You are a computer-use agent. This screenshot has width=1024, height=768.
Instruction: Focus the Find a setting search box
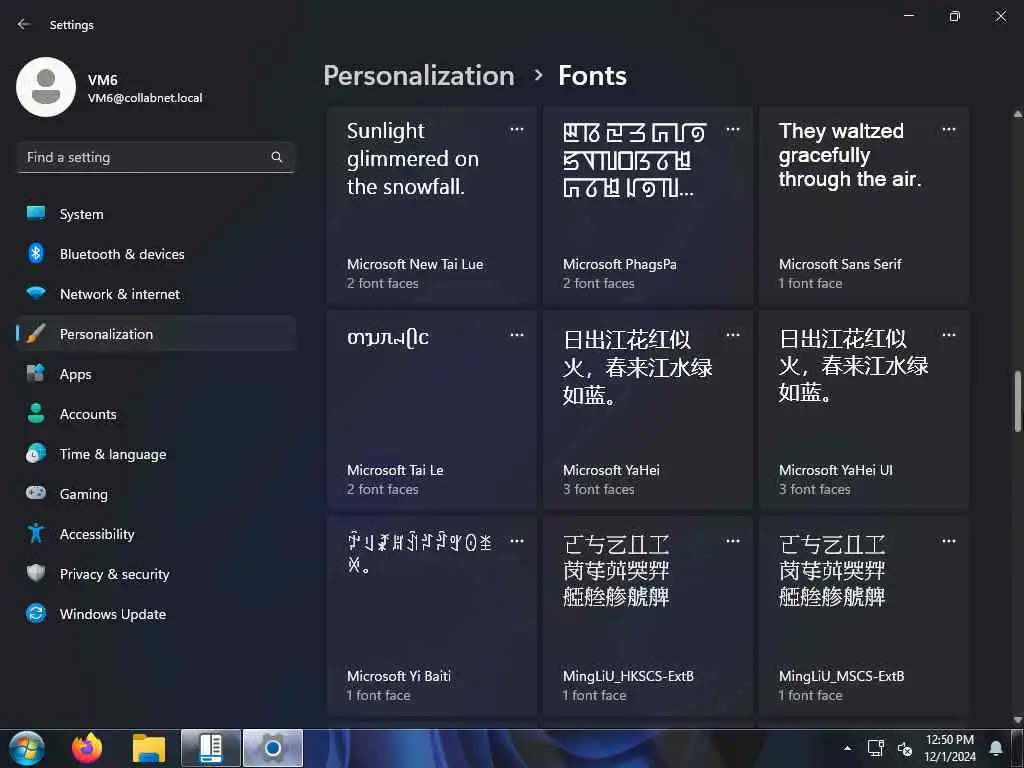pyautogui.click(x=156, y=157)
